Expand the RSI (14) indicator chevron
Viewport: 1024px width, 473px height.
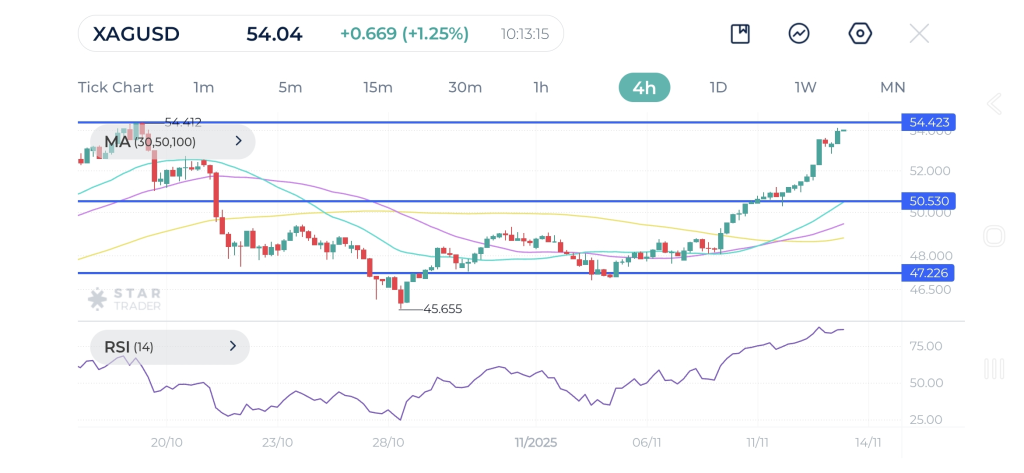(x=232, y=347)
